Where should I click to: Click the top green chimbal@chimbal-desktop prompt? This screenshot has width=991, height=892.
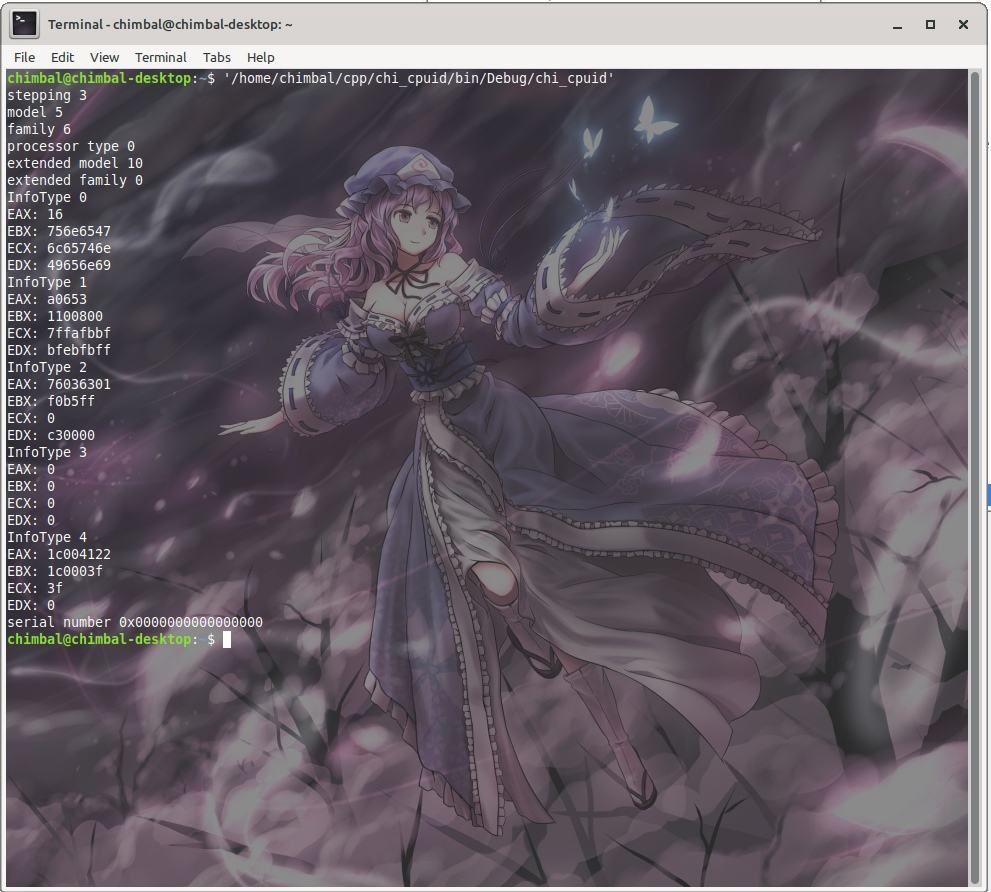click(x=99, y=78)
